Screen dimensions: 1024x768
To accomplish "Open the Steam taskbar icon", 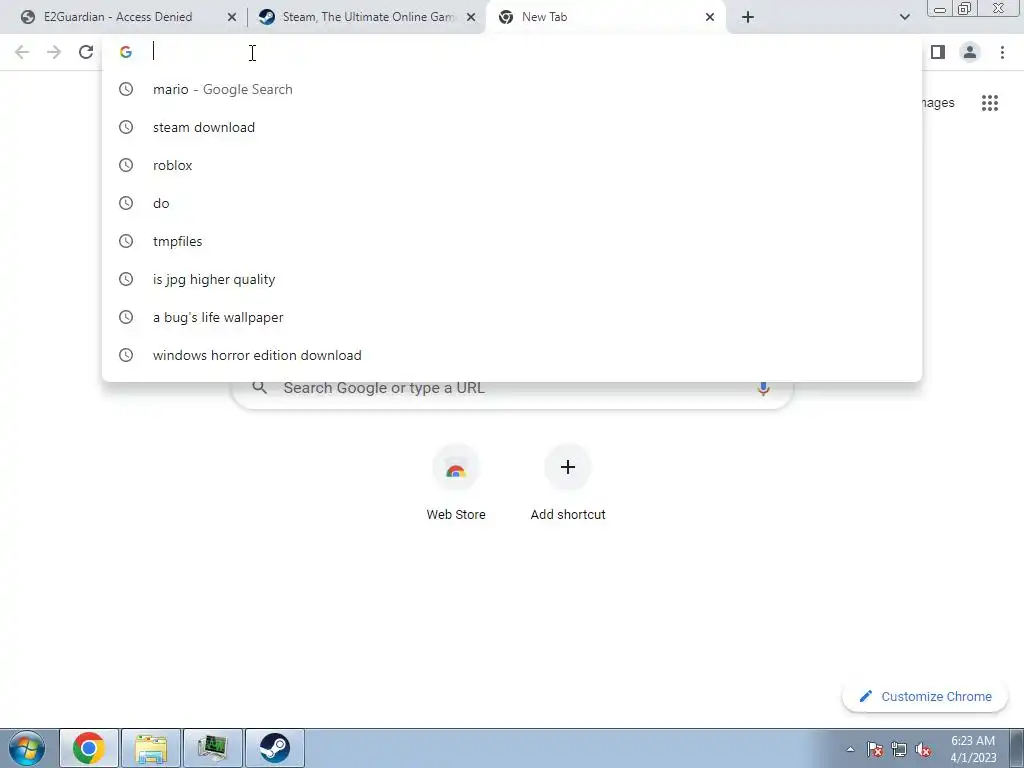I will (275, 748).
